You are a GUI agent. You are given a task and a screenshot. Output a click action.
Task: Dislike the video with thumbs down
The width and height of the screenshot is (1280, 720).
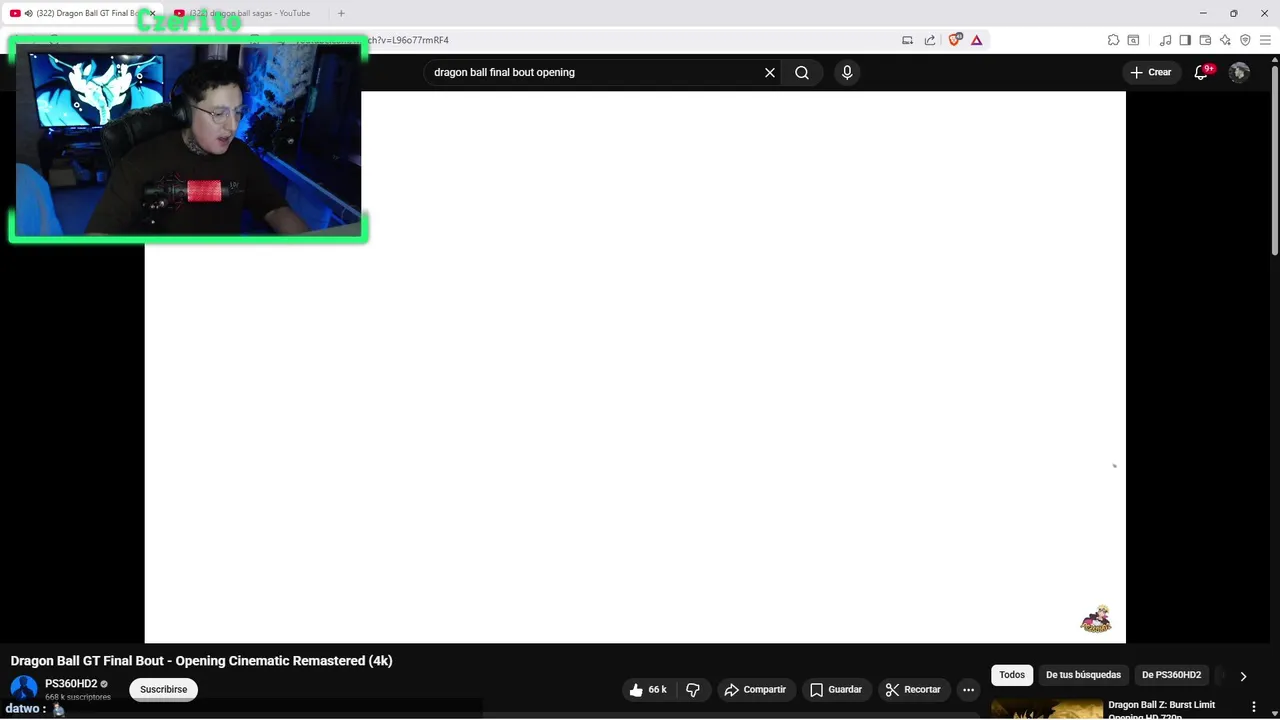(693, 689)
